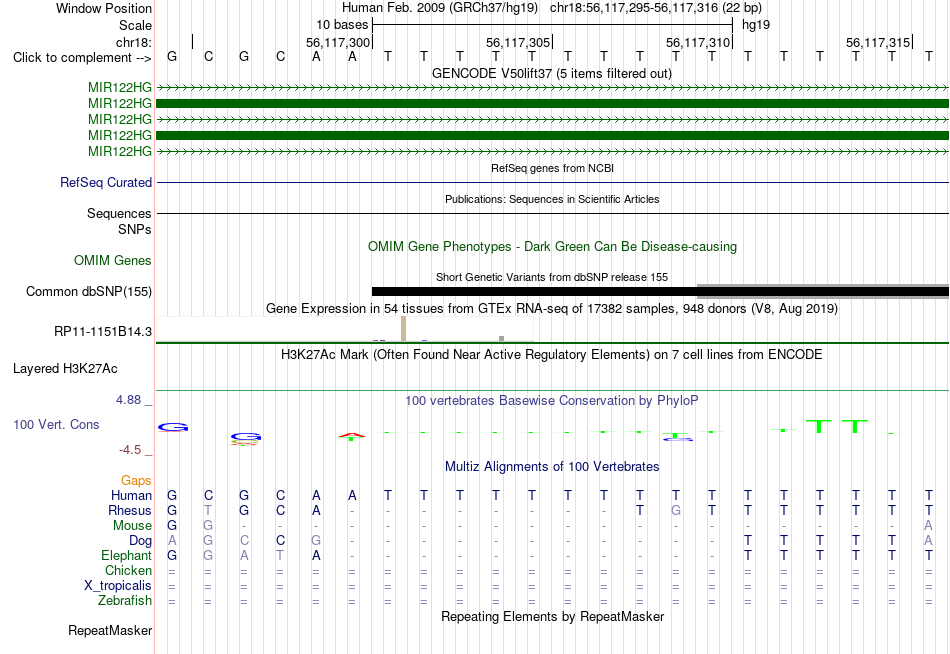Open the H3K27Ac Mark track title

(552, 355)
